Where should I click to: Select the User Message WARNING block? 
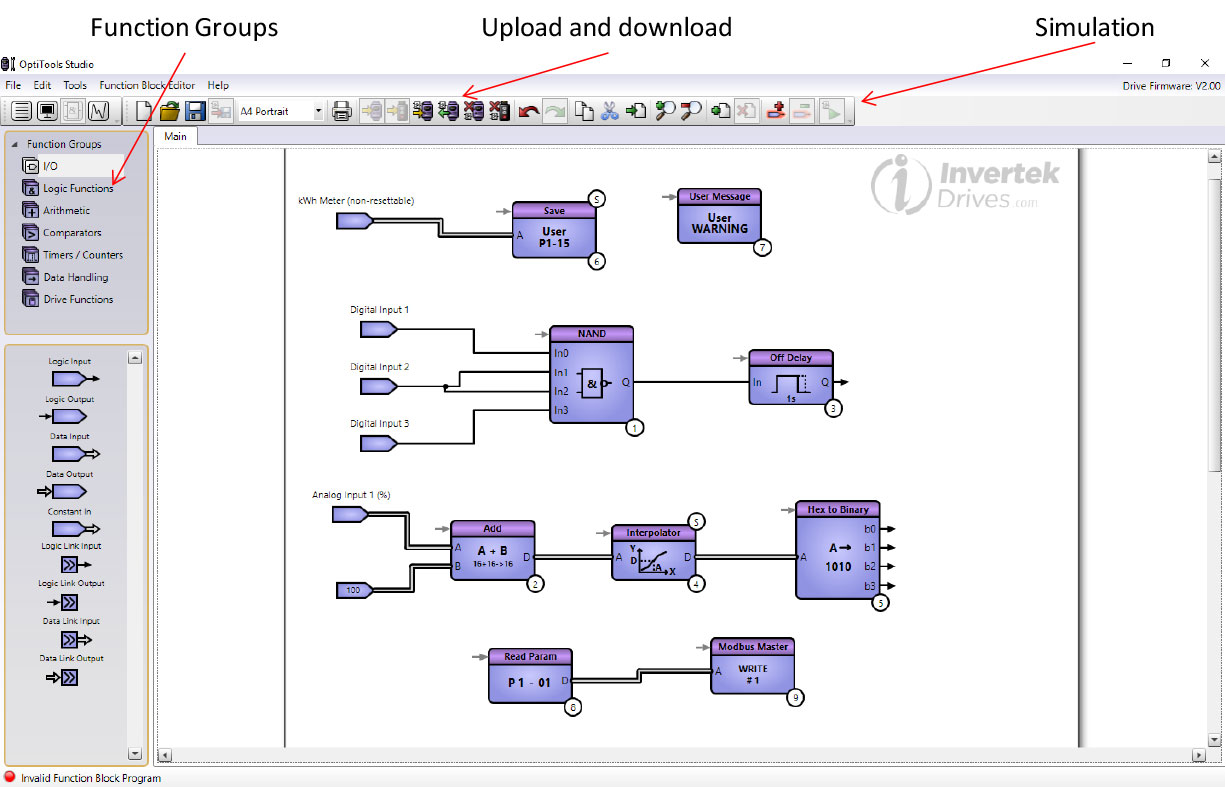[x=719, y=215]
